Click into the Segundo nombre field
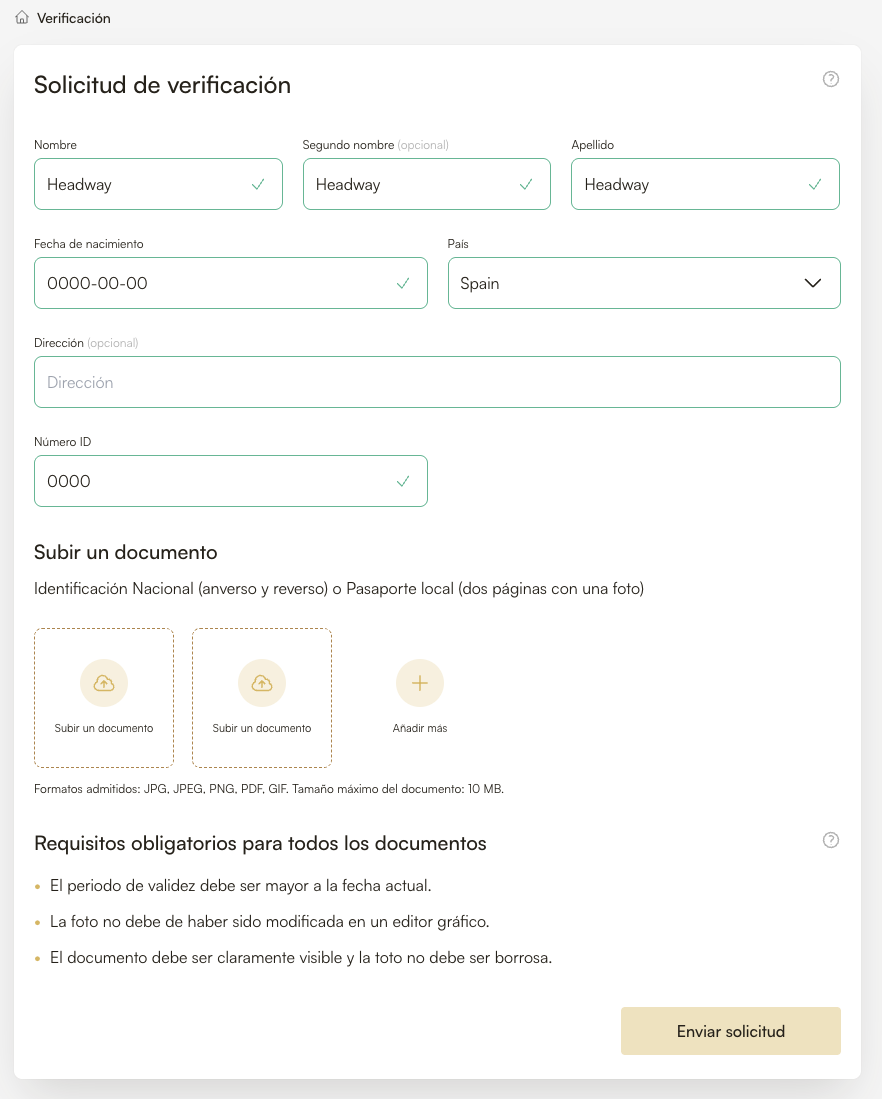Viewport: 882px width, 1099px height. click(x=410, y=184)
